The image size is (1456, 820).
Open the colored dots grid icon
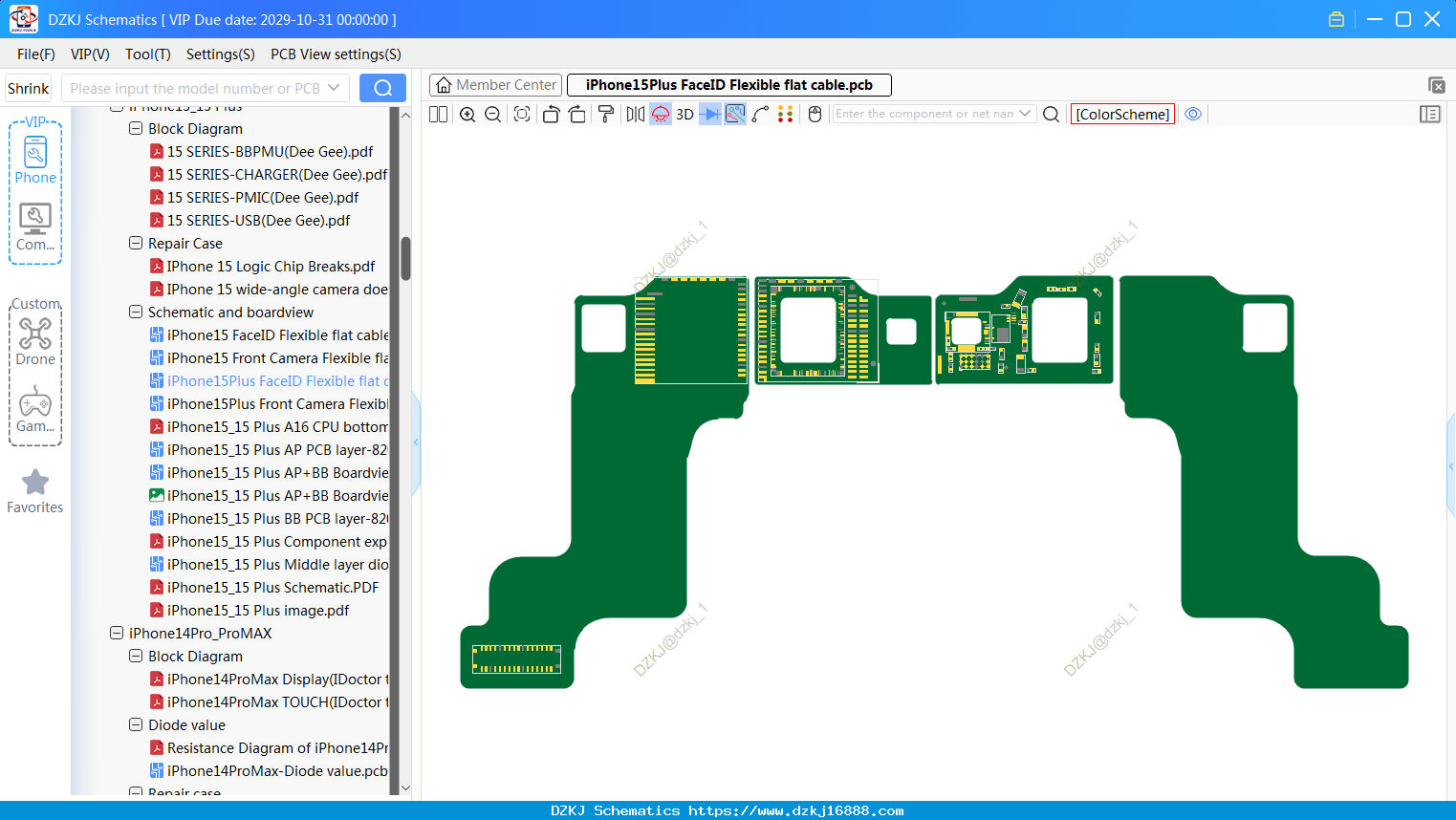pyautogui.click(x=786, y=114)
